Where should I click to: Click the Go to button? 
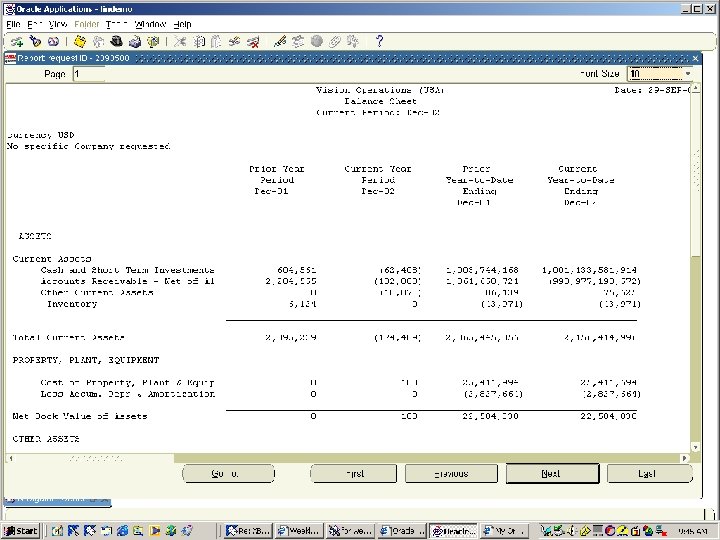pos(228,473)
